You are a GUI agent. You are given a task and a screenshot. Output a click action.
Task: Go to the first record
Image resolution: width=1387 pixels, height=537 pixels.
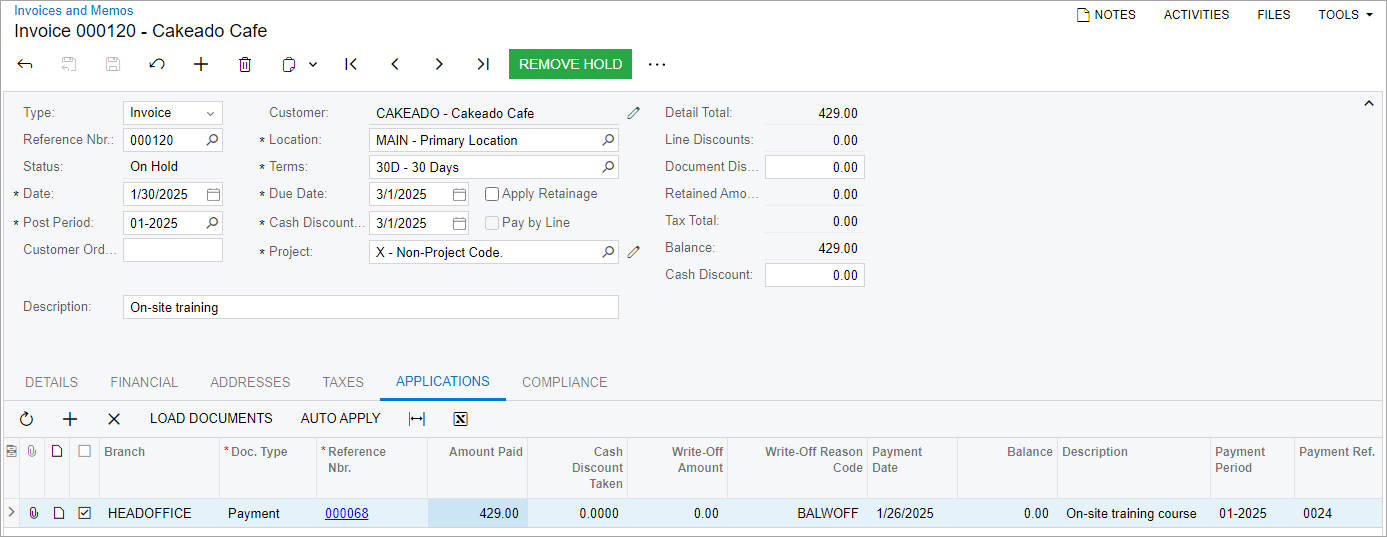pos(351,64)
